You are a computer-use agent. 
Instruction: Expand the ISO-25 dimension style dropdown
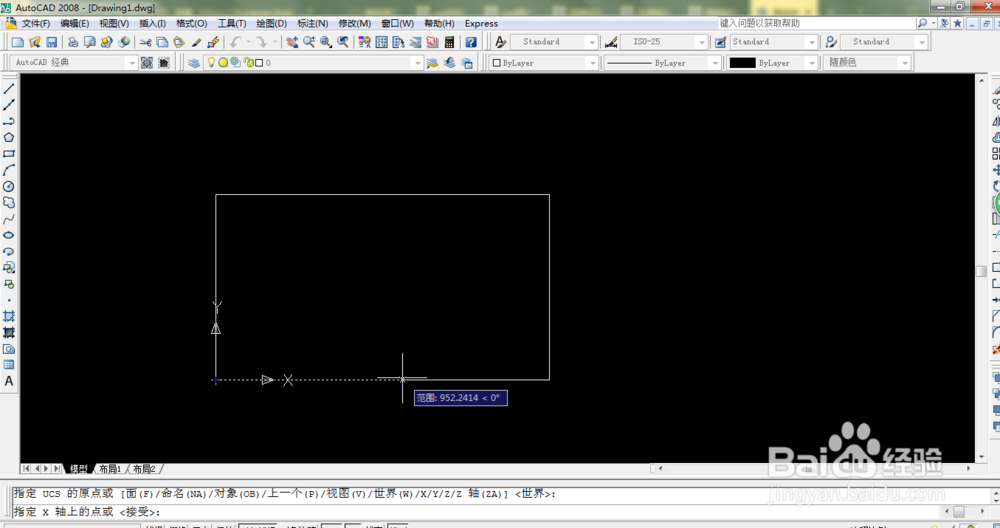[702, 42]
